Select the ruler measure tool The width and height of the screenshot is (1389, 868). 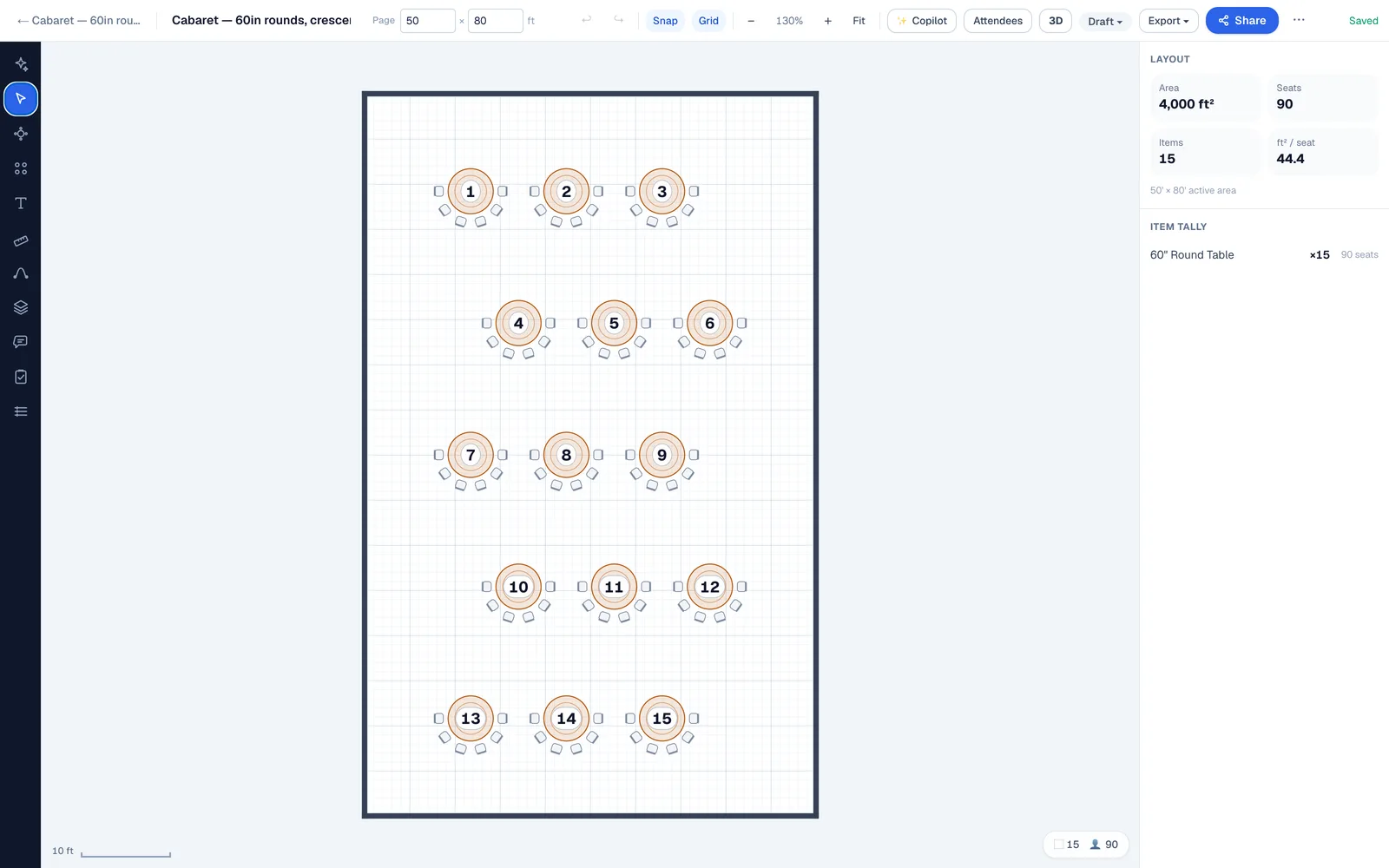point(21,240)
